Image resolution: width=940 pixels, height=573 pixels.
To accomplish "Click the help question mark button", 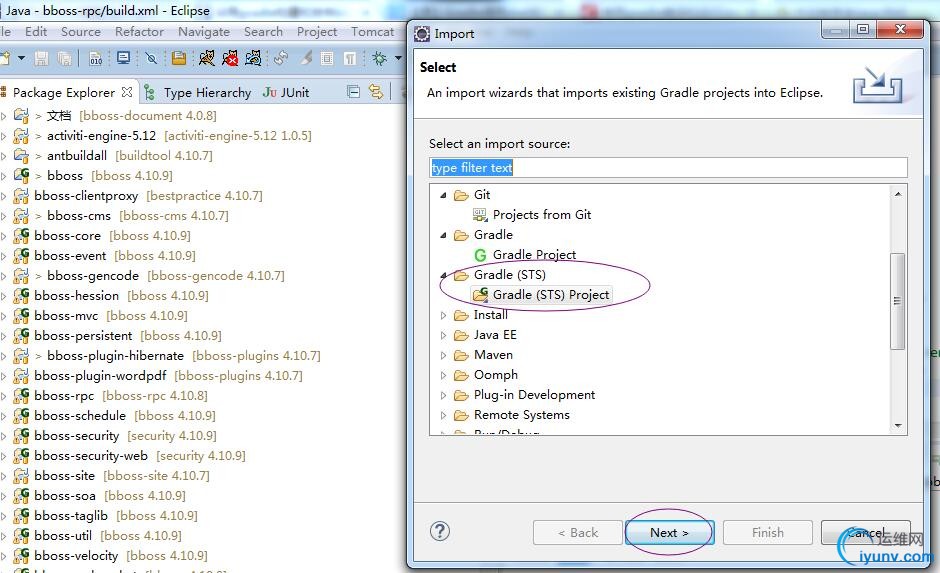I will [x=439, y=531].
